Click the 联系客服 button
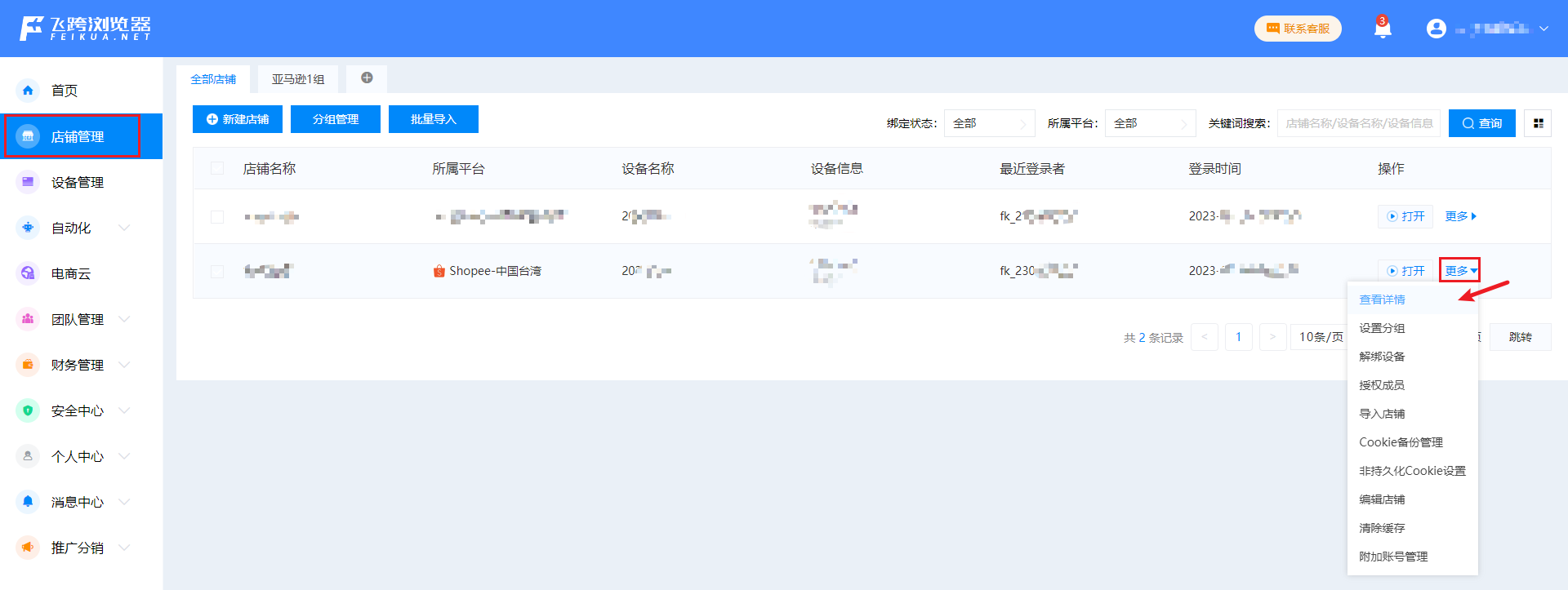 [1298, 29]
